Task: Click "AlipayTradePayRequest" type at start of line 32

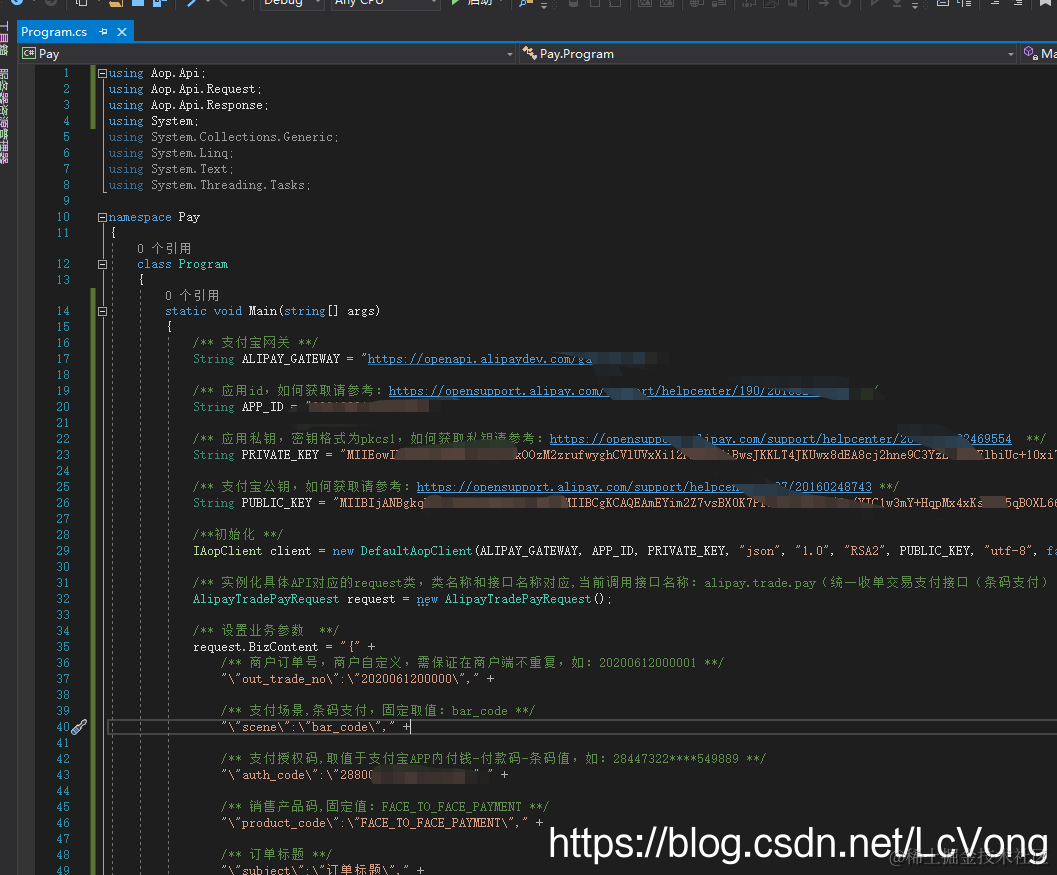Action: click(x=266, y=599)
